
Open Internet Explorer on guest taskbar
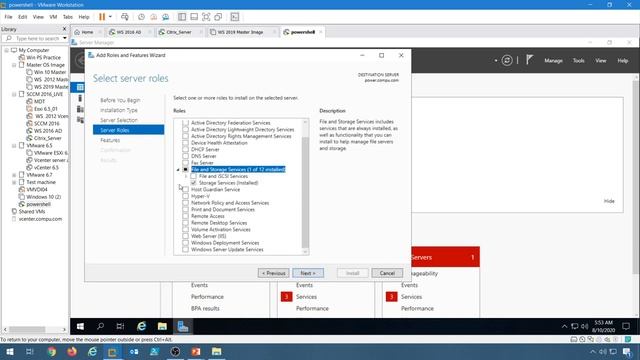tap(141, 327)
